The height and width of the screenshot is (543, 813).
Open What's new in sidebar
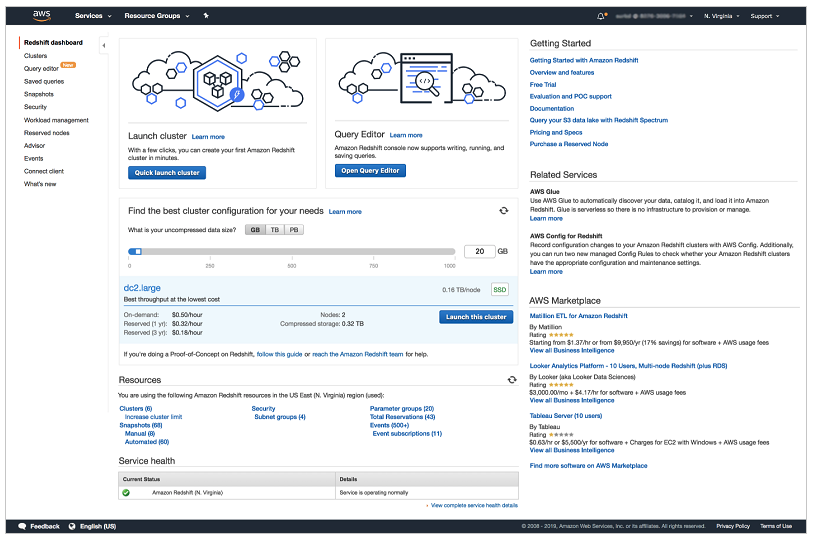coord(40,184)
